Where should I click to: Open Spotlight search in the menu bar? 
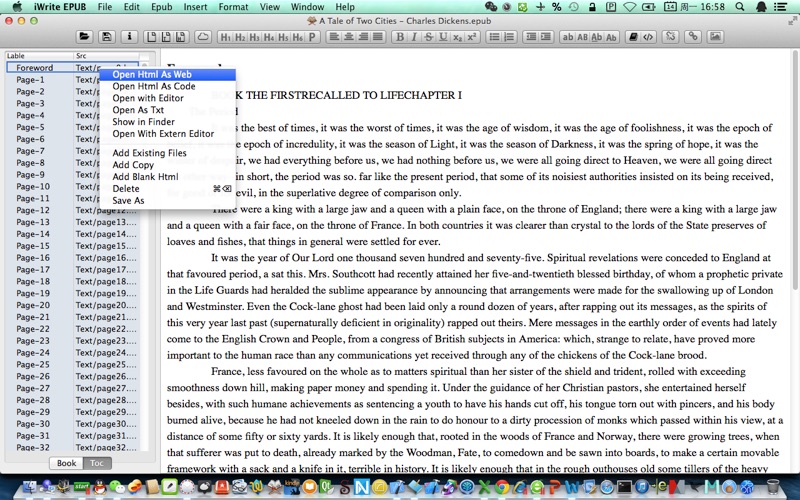pos(740,7)
